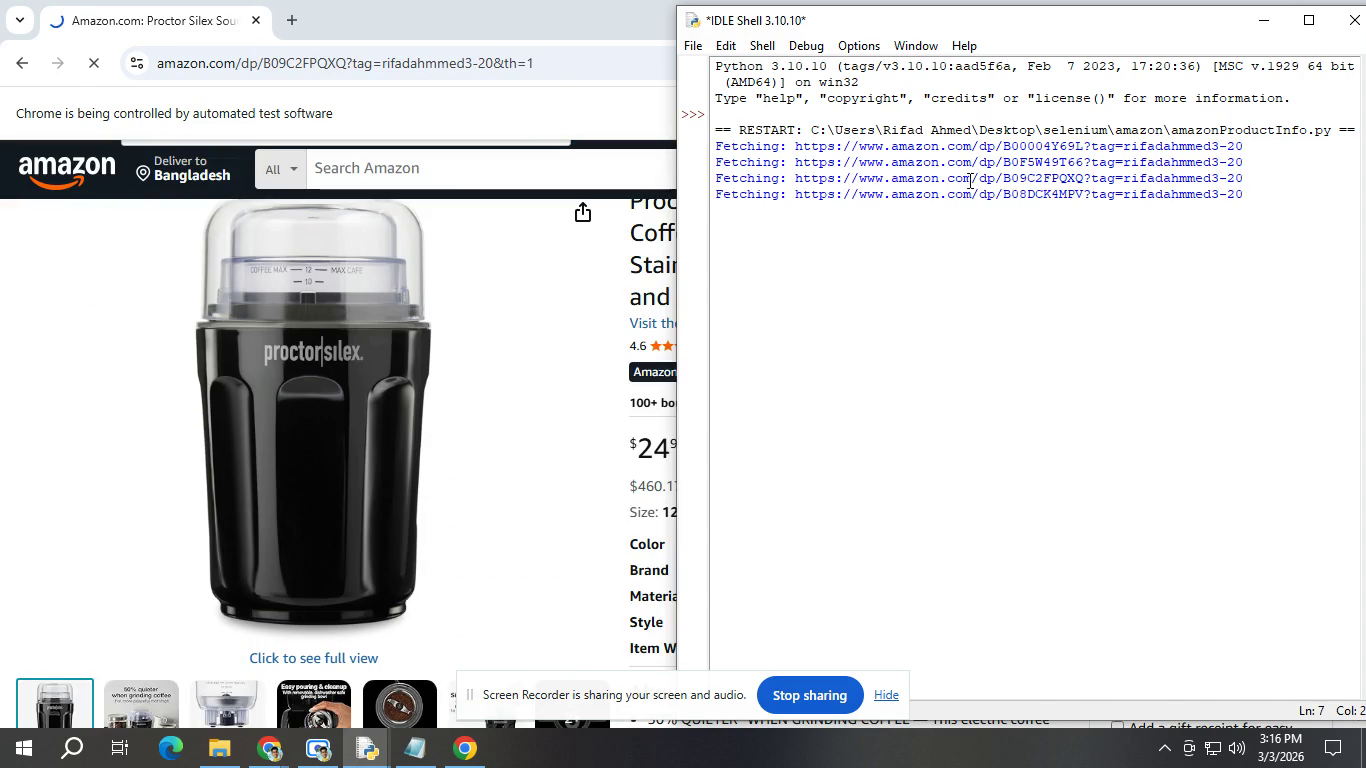The height and width of the screenshot is (768, 1366).
Task: Open Microsoft Edge from the taskbar
Action: tap(170, 748)
